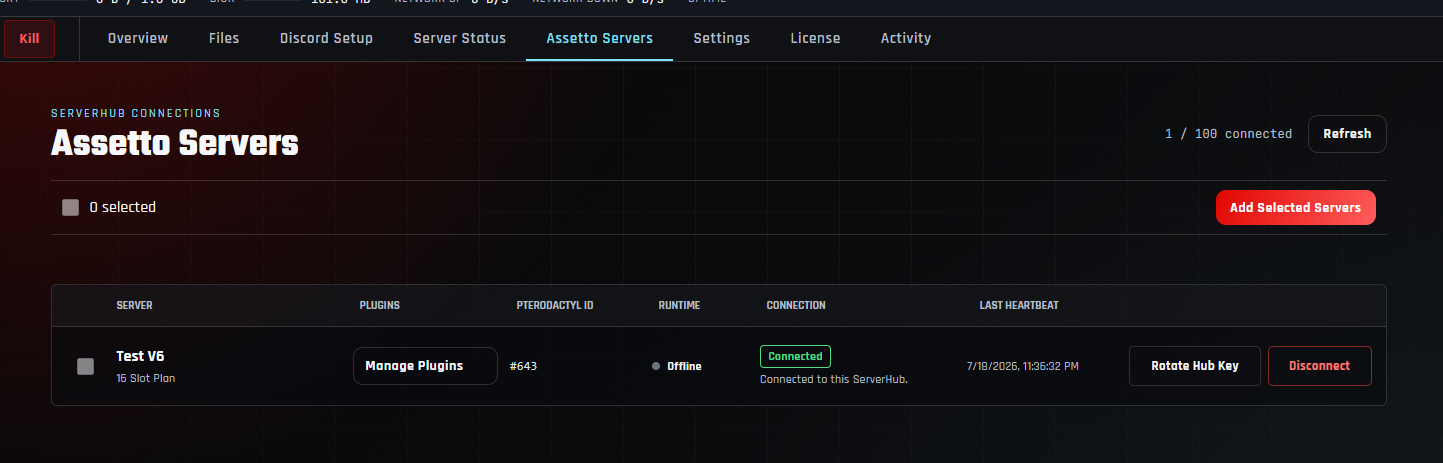Click the 'Connected to this ServerHub.' text
This screenshot has width=1443, height=463.
click(x=834, y=379)
